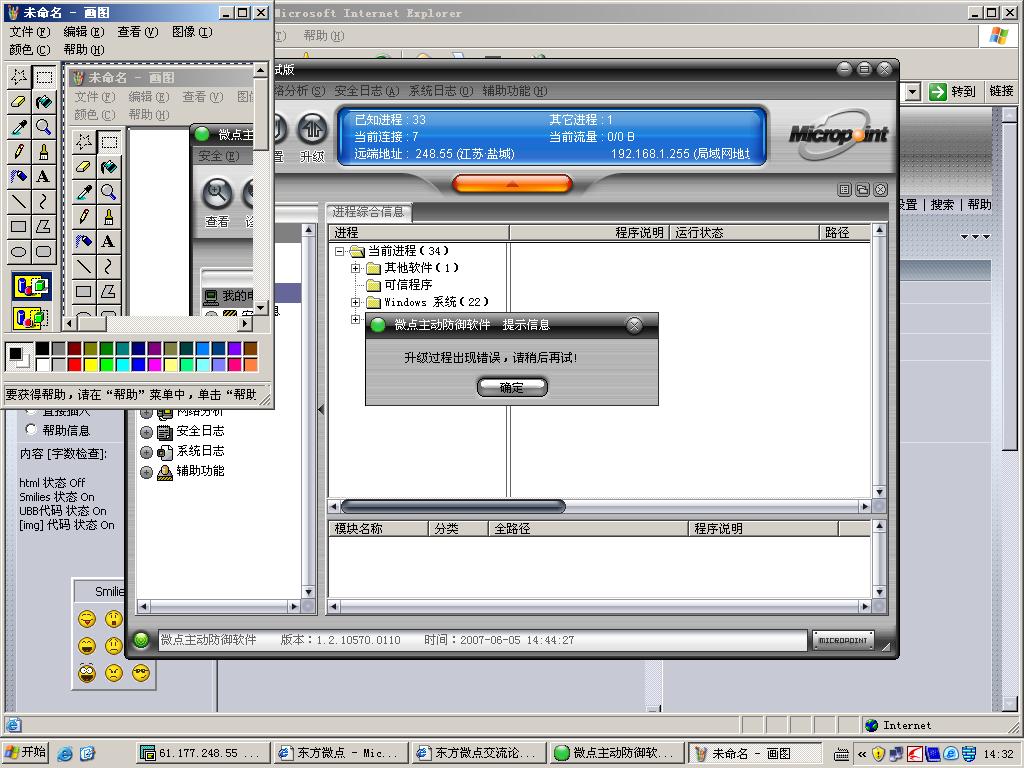The width and height of the screenshot is (1024, 768).
Task: Open the 安全日志 item in sidebar
Action: (200, 431)
